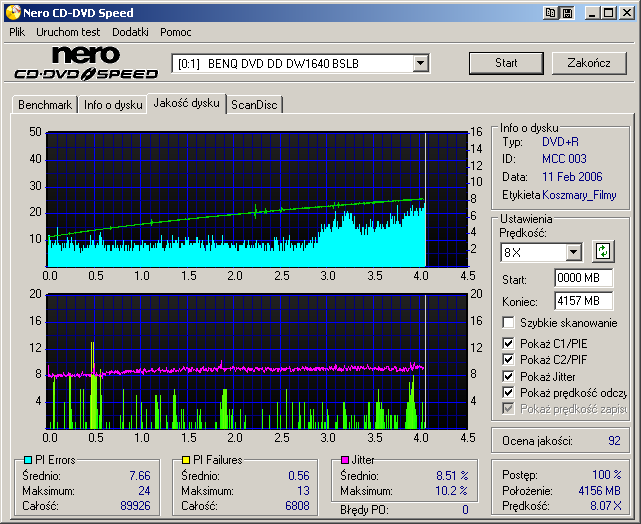The image size is (641, 524).
Task: Click the disc type value DVD+R
Action: coord(560,142)
